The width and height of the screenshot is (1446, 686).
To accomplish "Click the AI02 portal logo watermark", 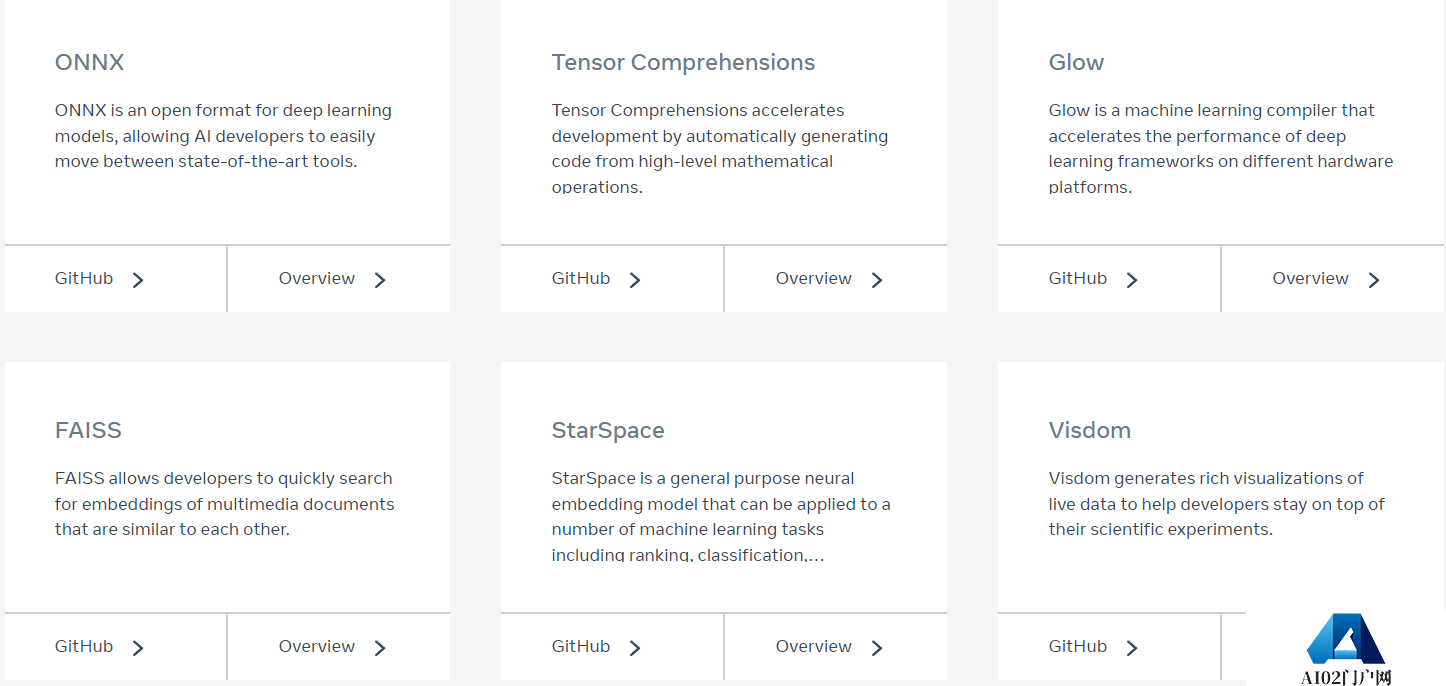I will point(1346,649).
